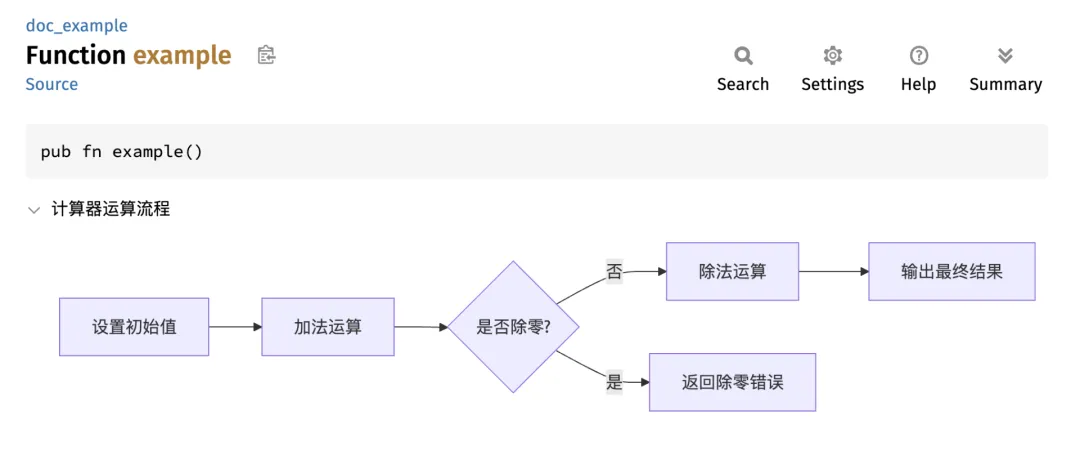Screen dimensions: 1080x460
Task: Click the 计算器运算流程 section title text
Action: point(111,210)
